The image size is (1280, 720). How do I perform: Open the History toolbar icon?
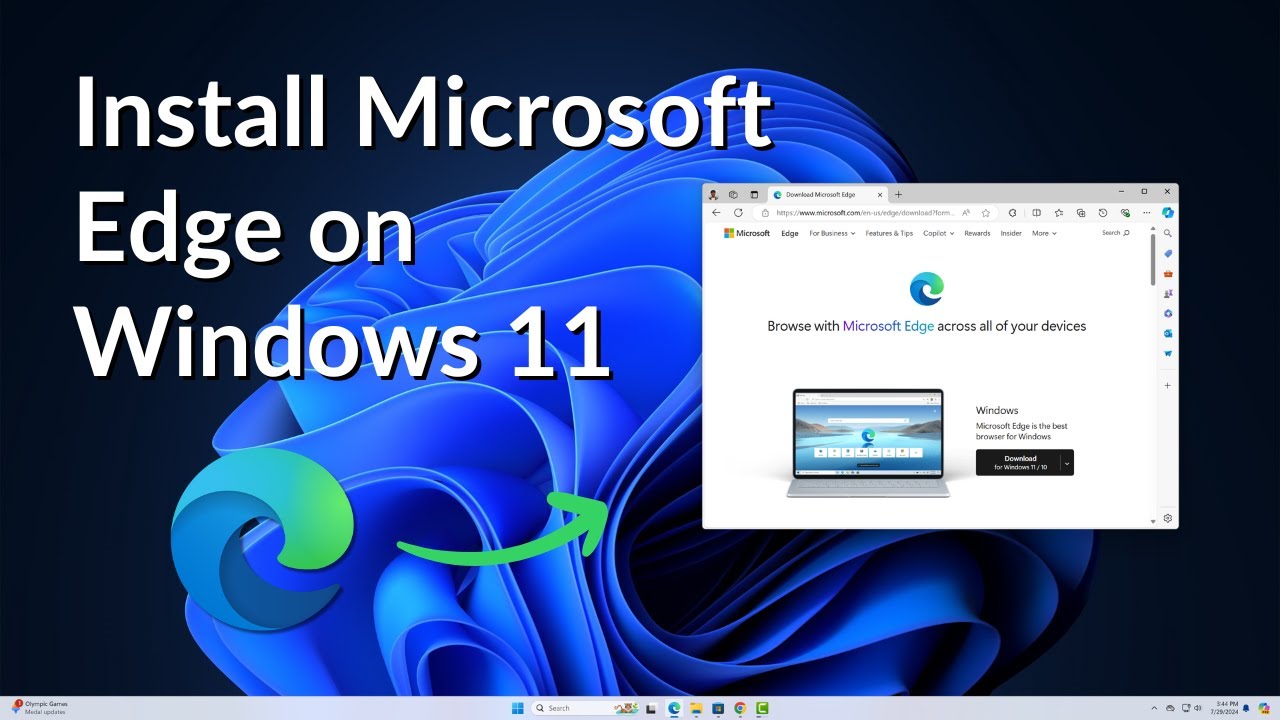pos(1103,213)
